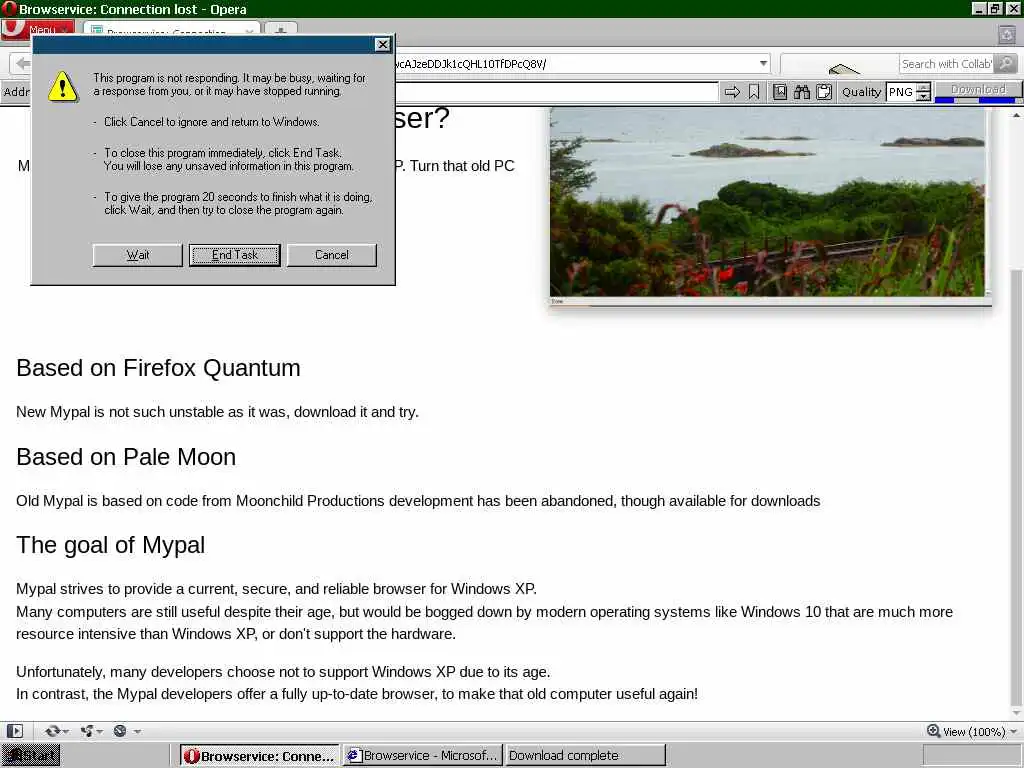1024x768 pixels.
Task: Open the Download complete taskbar window
Action: tap(585, 756)
